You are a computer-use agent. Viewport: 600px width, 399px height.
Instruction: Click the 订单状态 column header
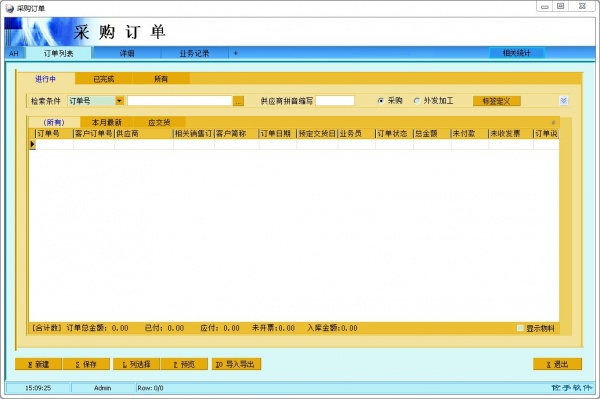tap(394, 134)
